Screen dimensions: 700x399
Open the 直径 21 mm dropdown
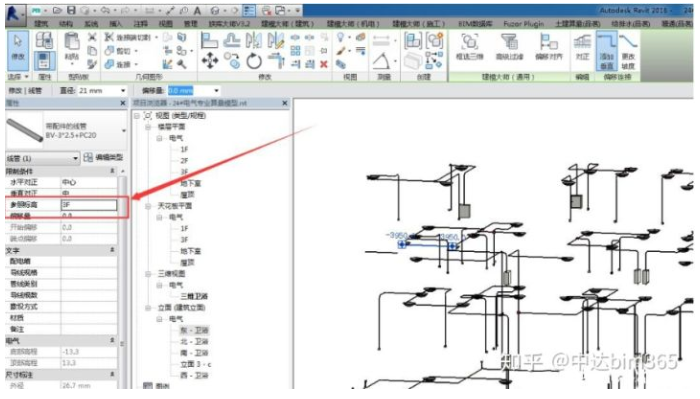pyautogui.click(x=123, y=91)
